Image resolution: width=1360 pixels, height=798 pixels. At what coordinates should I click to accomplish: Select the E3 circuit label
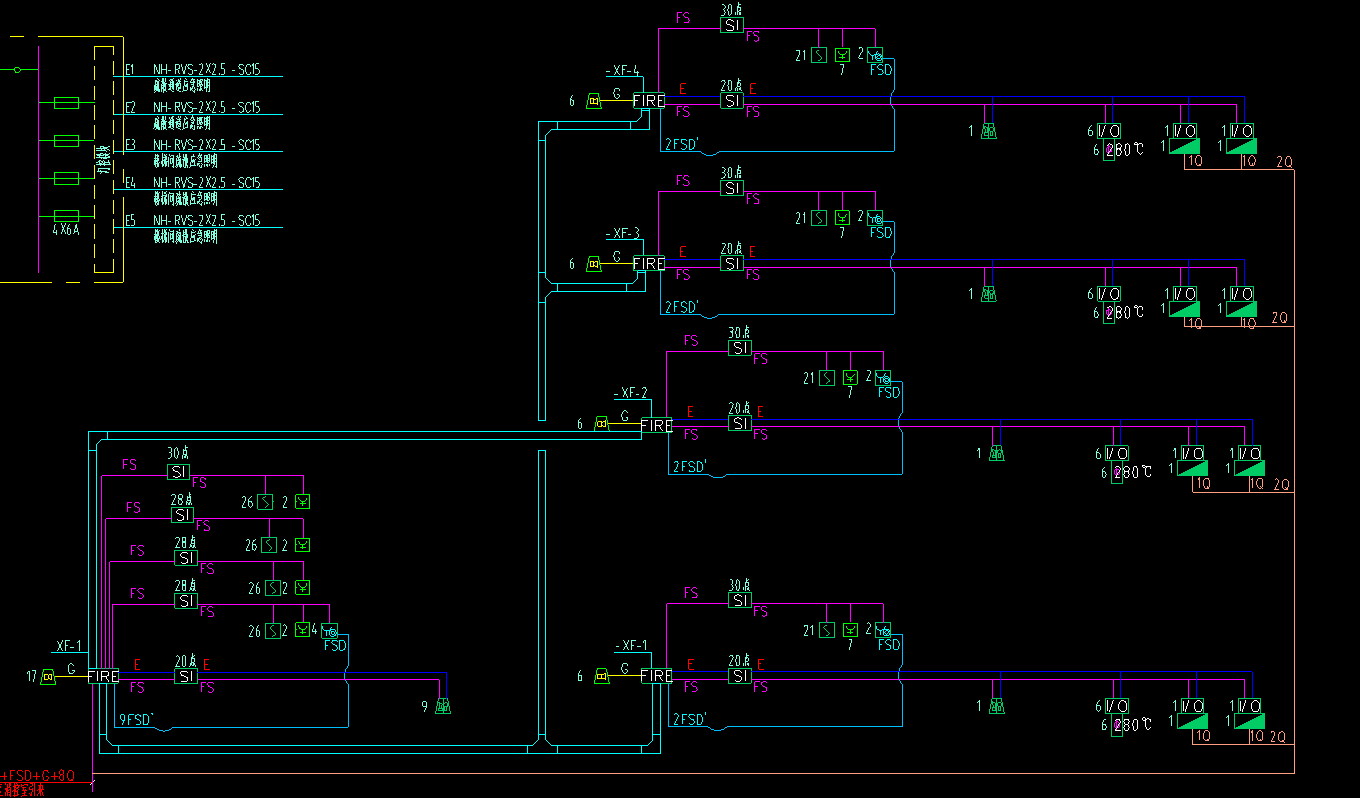tap(130, 146)
